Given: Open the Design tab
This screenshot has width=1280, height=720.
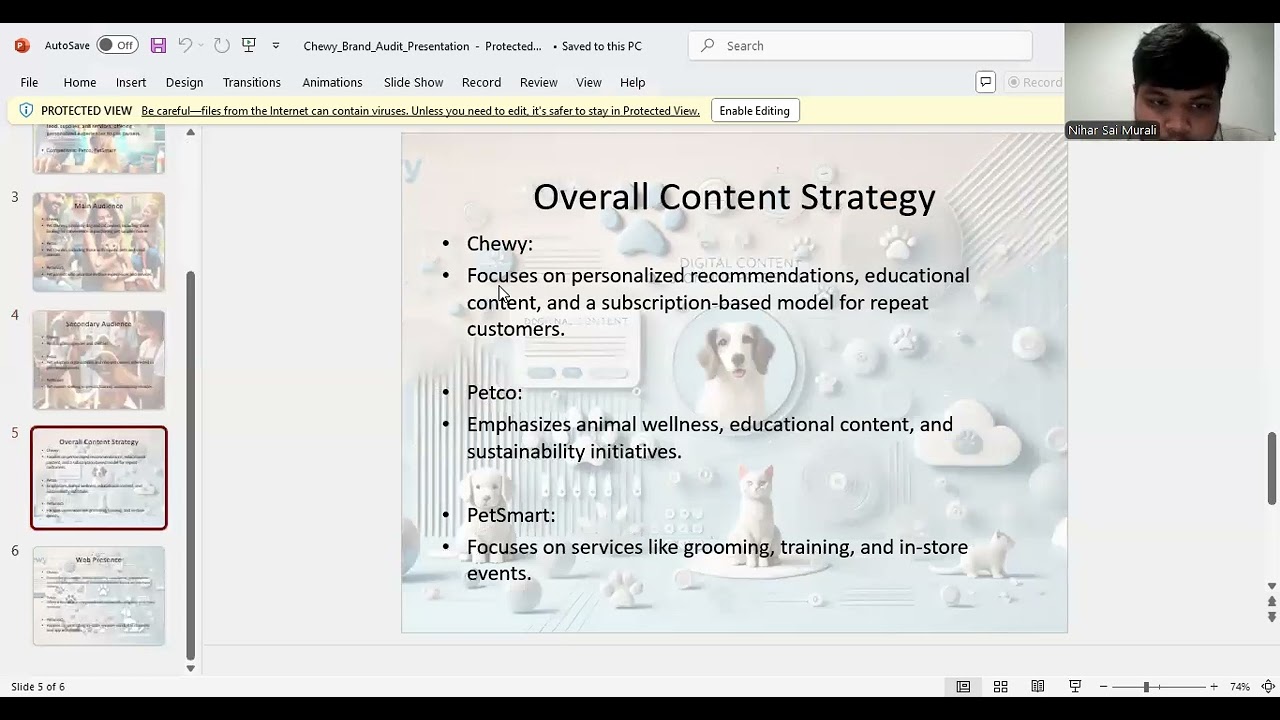Looking at the screenshot, I should [x=184, y=82].
